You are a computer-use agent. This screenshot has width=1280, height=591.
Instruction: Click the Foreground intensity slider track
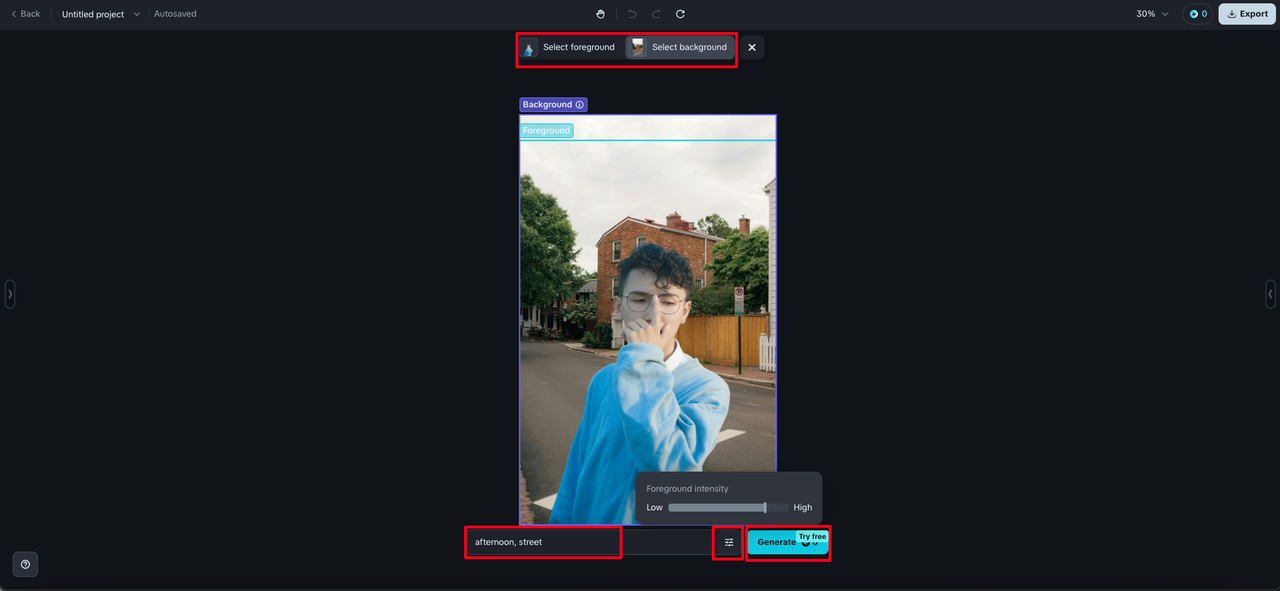[x=728, y=507]
